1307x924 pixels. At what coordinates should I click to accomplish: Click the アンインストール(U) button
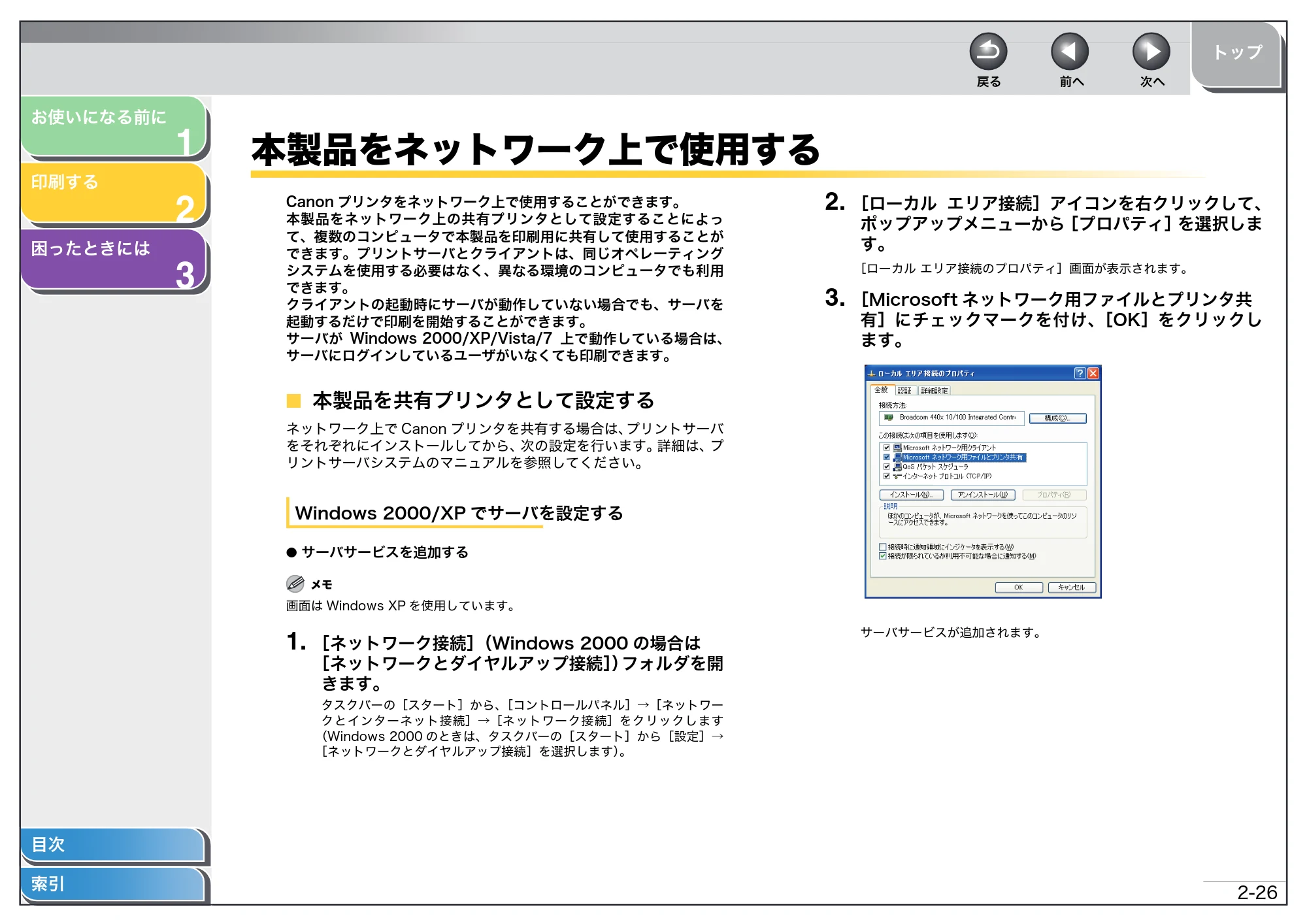coord(982,495)
